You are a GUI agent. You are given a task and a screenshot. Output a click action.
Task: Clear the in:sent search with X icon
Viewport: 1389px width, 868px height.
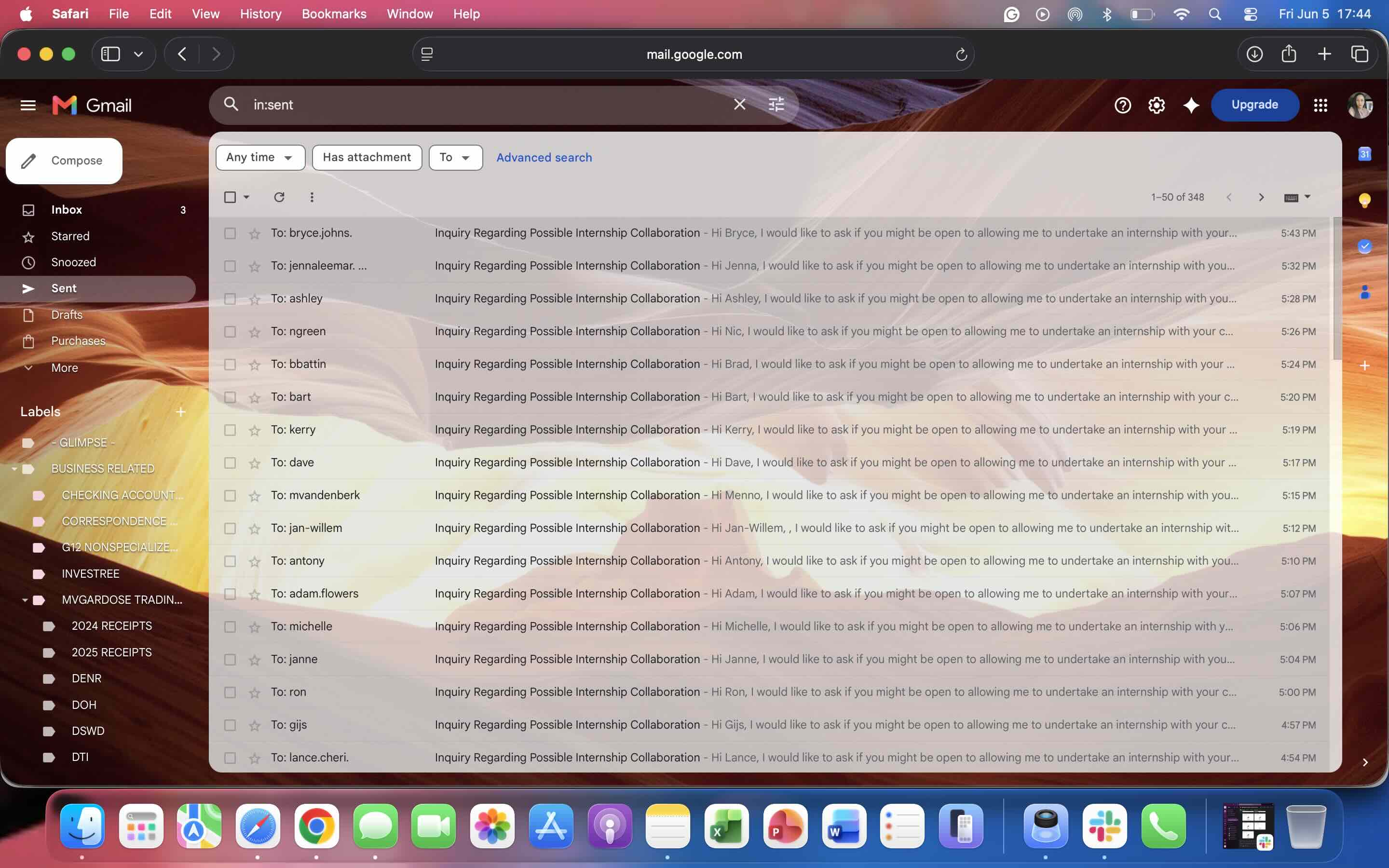[739, 105]
